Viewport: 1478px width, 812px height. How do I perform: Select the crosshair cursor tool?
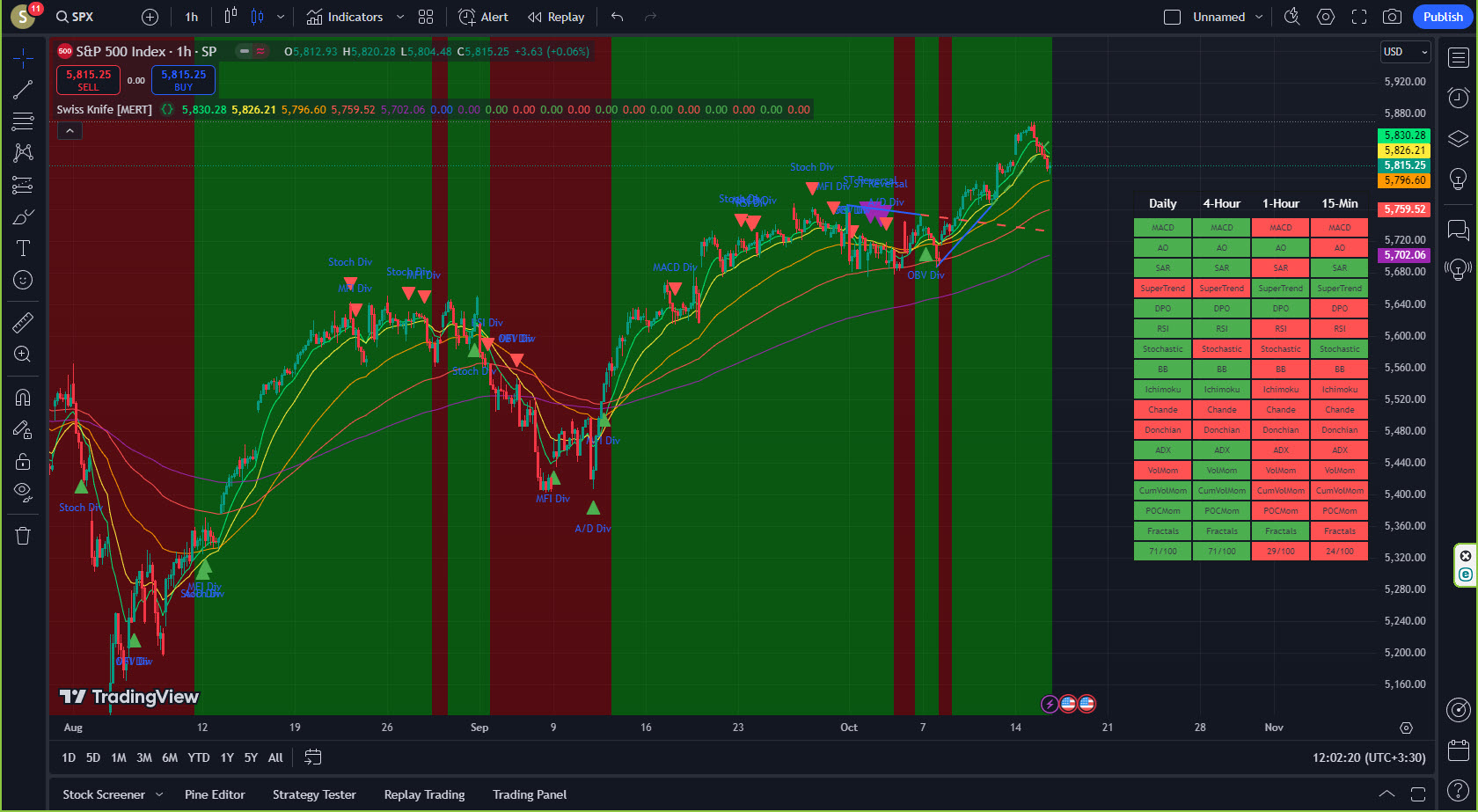pos(23,59)
